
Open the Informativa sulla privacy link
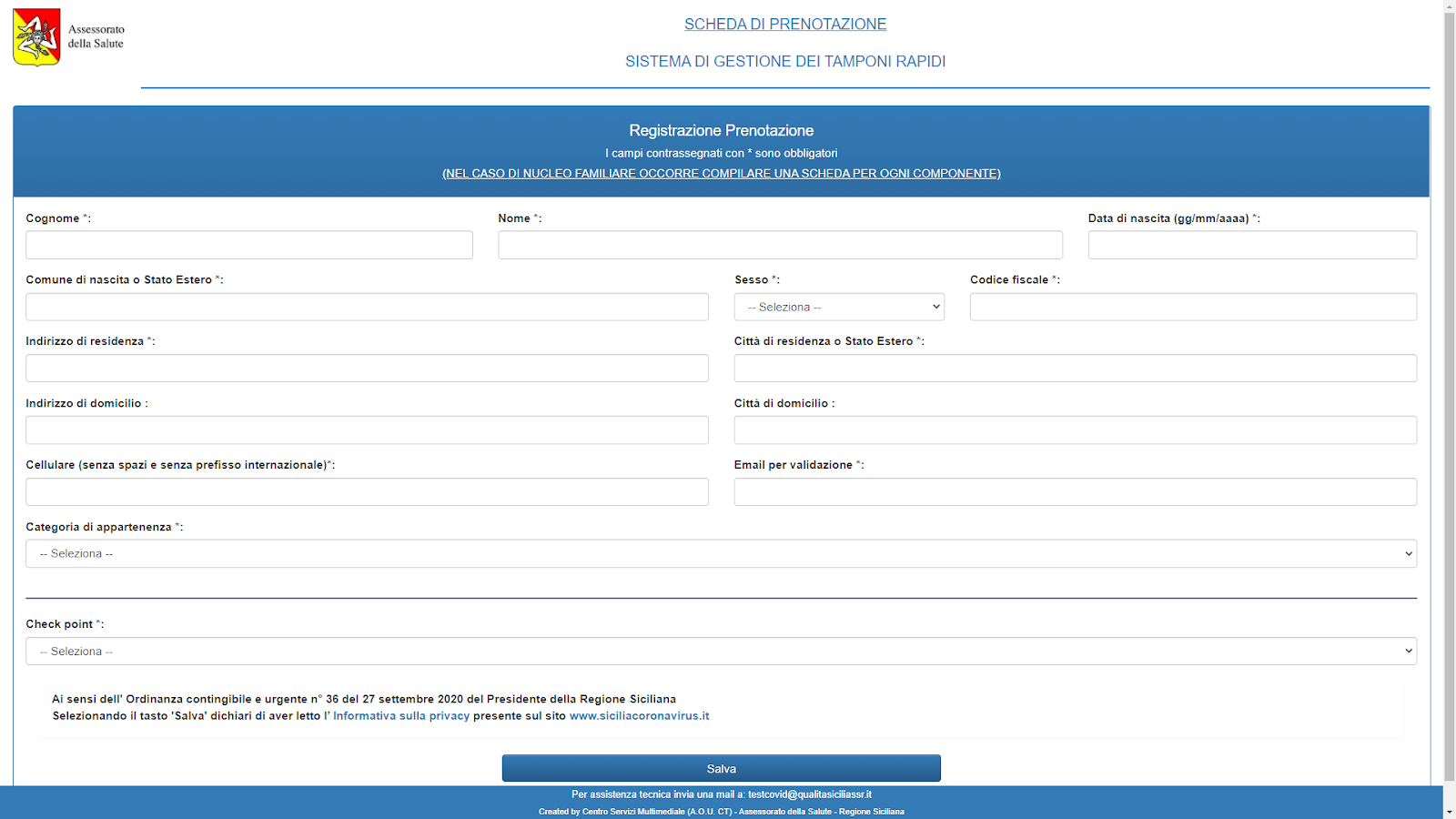click(x=401, y=716)
